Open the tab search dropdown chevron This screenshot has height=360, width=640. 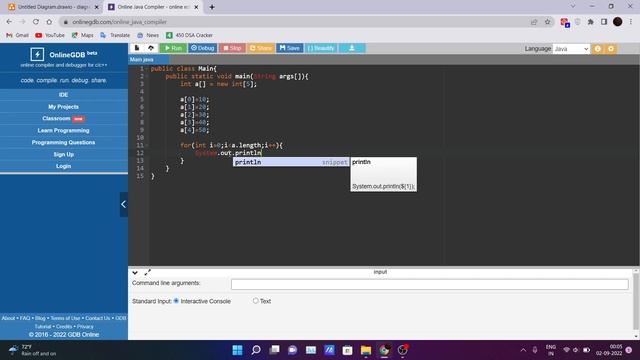pyautogui.click(x=573, y=6)
